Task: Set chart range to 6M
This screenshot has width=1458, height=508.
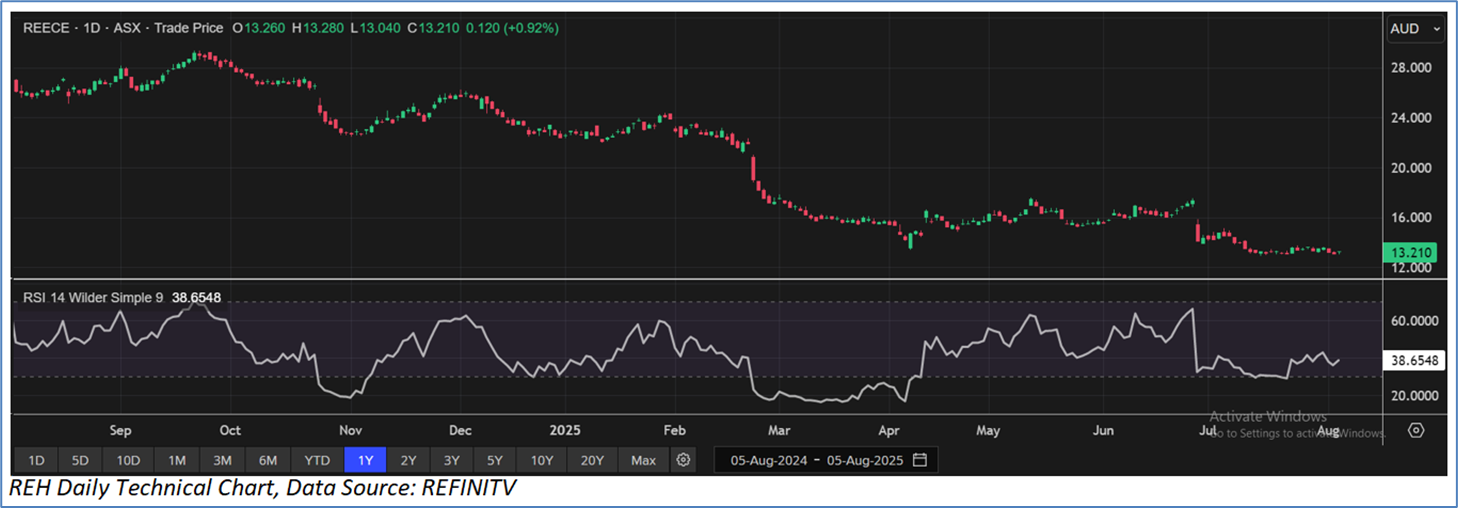Action: click(268, 460)
